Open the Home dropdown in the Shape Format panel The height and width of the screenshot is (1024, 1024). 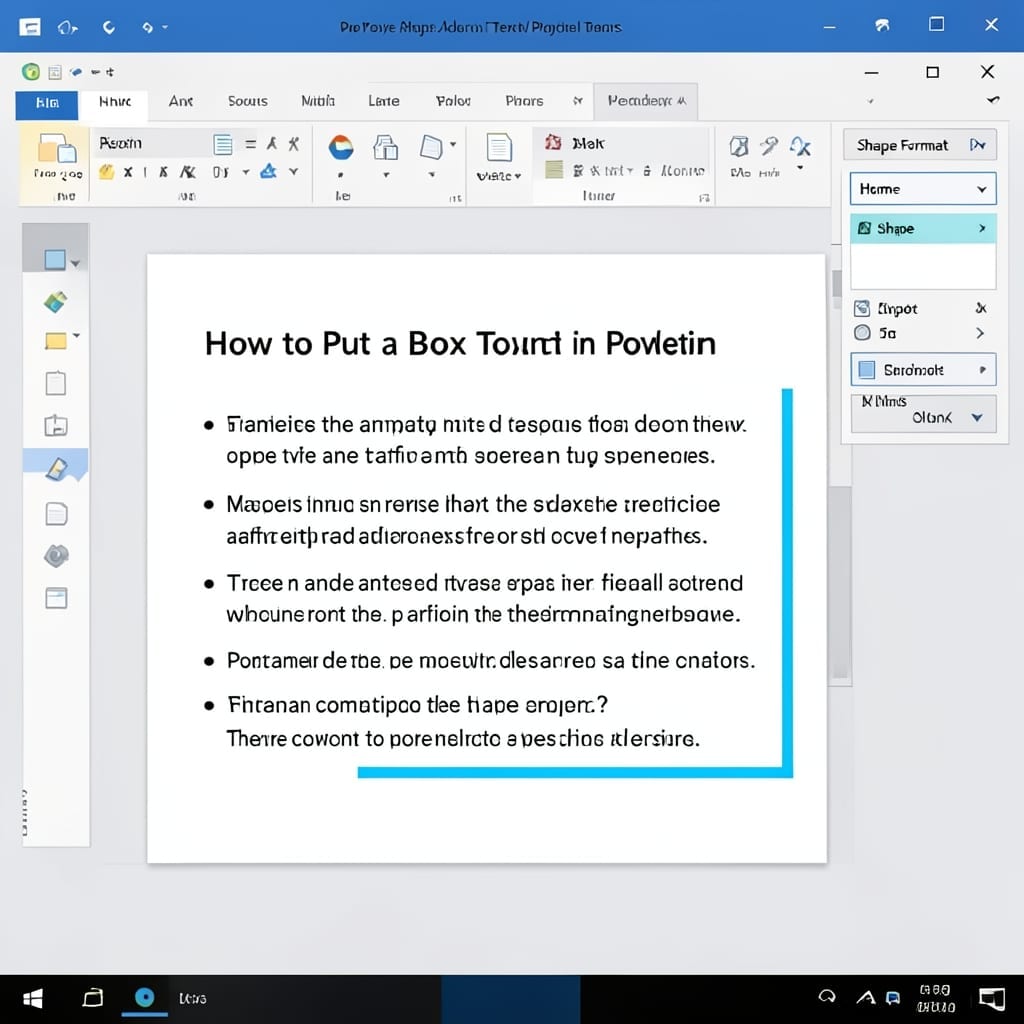pos(923,189)
